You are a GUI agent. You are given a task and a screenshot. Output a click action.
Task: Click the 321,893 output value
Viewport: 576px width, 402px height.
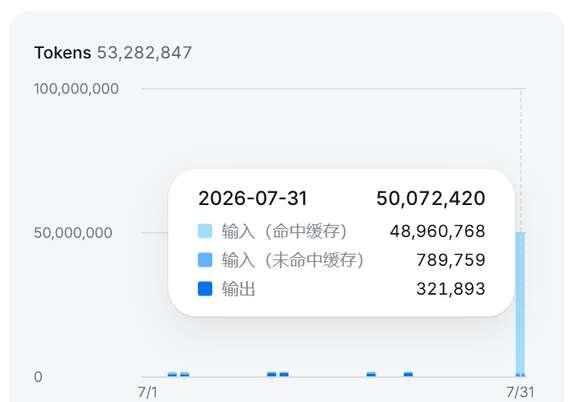[451, 289]
